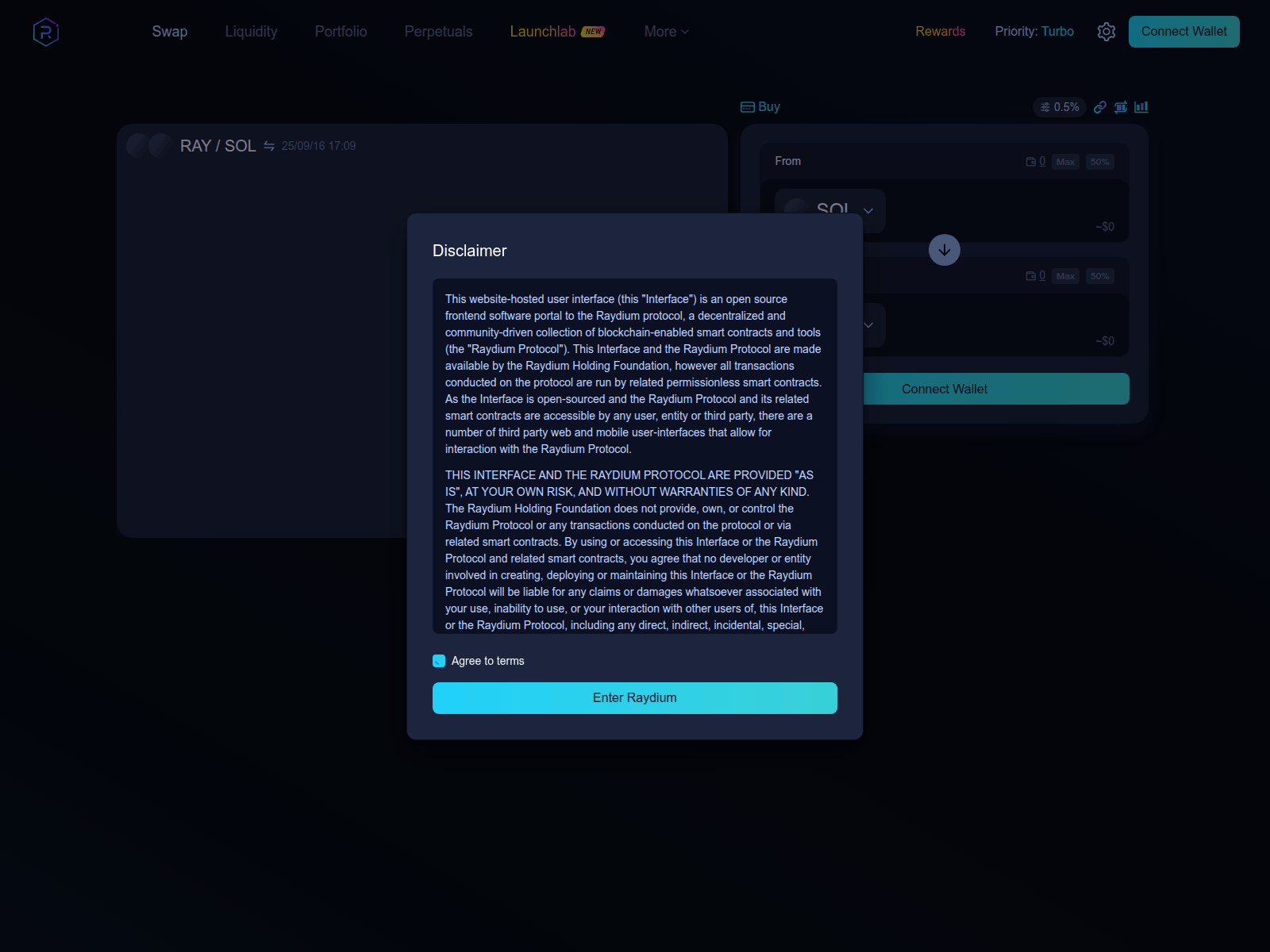The image size is (1270, 952).
Task: Change the Priority: Turbo setting
Action: point(1034,32)
